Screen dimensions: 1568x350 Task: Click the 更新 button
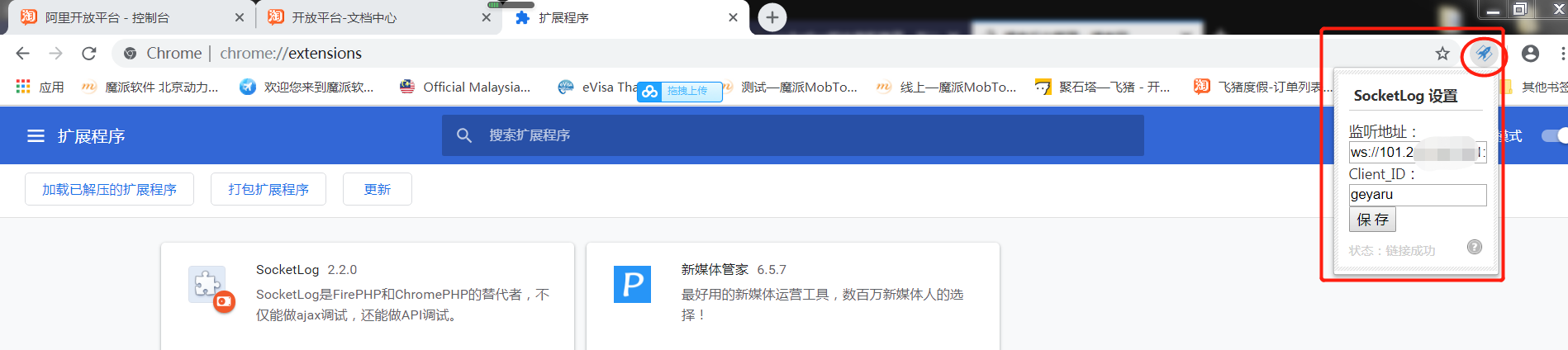(x=378, y=189)
